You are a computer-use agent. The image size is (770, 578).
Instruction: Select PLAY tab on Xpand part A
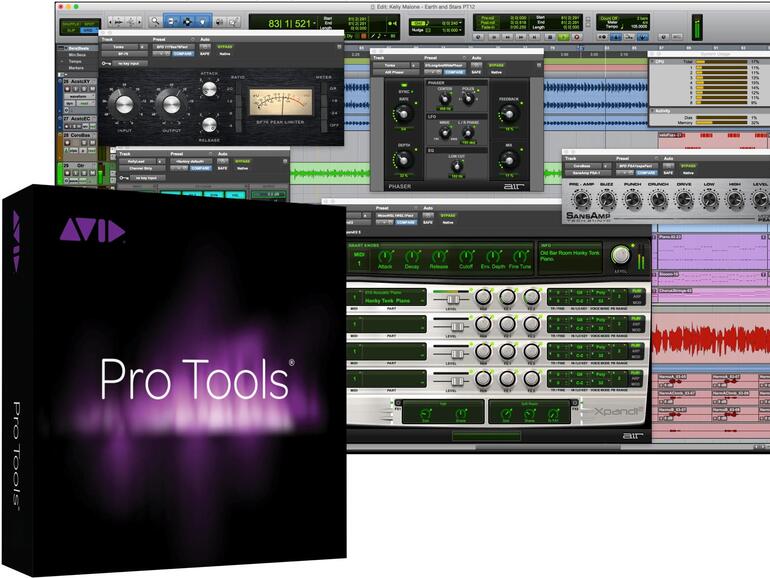pyautogui.click(x=637, y=291)
